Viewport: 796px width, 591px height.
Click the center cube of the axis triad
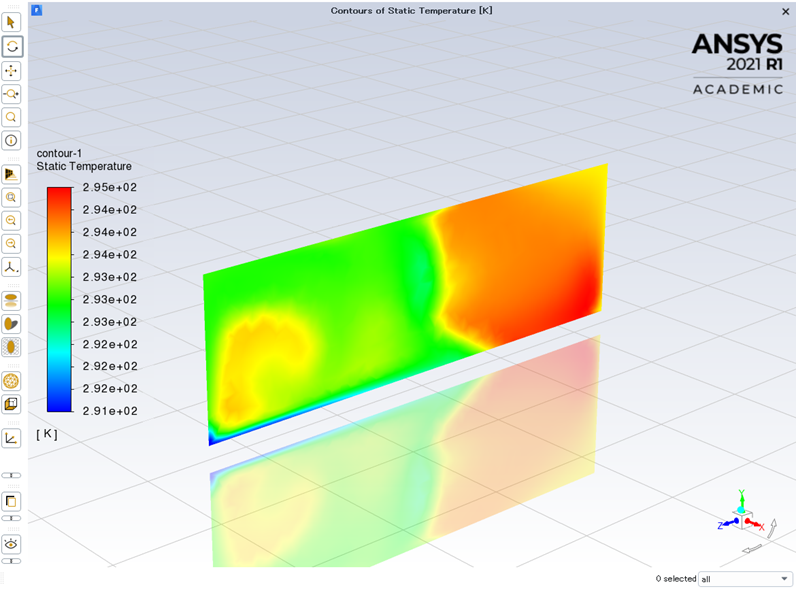click(744, 521)
